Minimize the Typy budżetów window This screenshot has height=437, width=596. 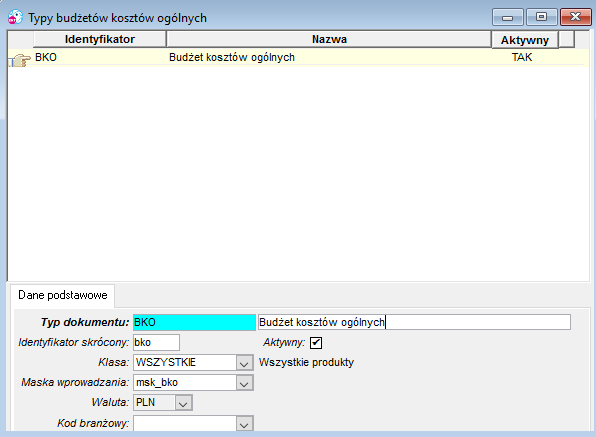(x=508, y=17)
